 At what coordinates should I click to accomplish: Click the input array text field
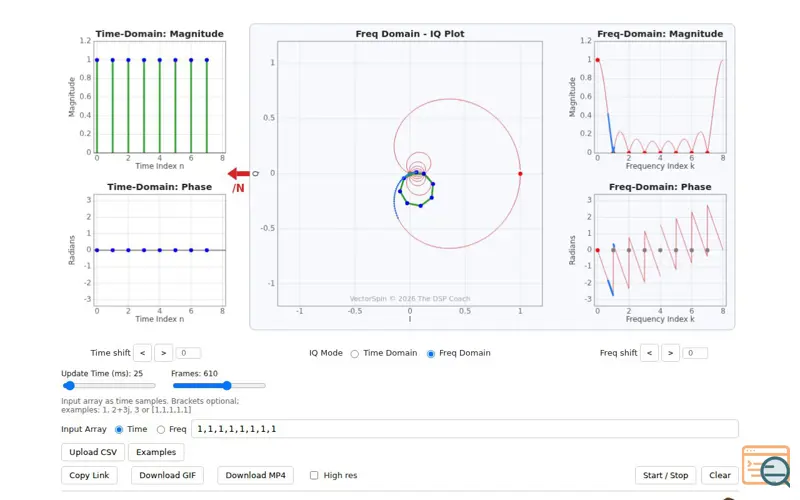(465, 429)
